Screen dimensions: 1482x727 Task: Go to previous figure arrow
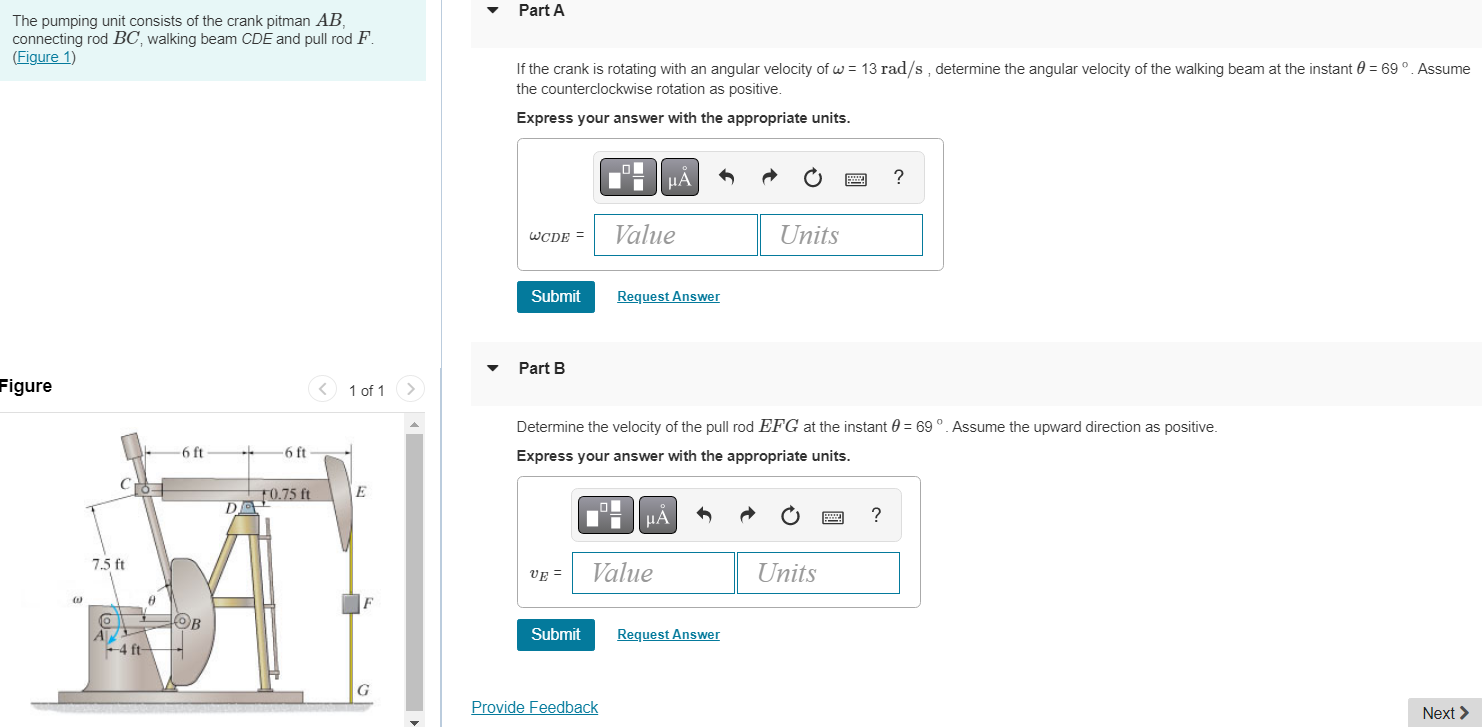[322, 389]
